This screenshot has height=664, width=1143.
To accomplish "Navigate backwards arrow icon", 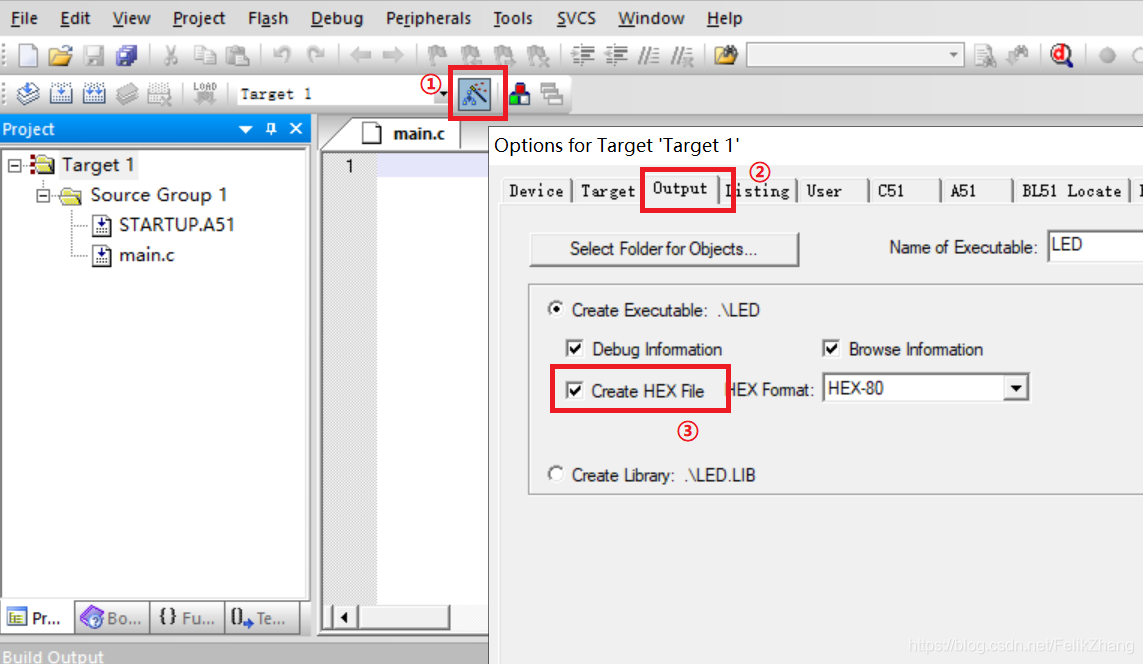I will (360, 55).
